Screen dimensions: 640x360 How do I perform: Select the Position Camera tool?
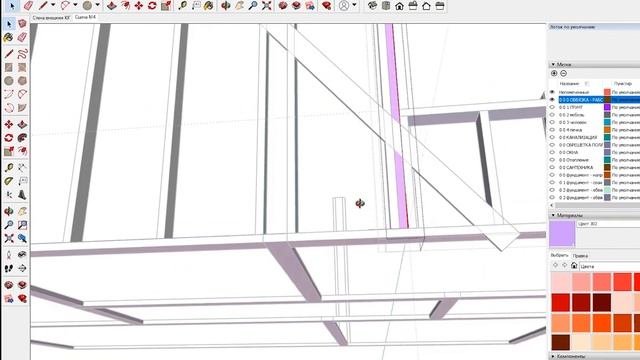click(9, 255)
